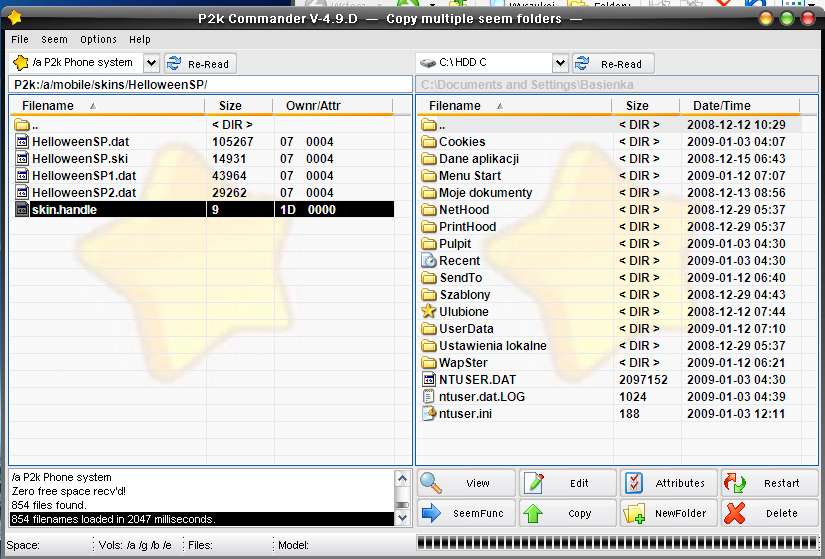The width and height of the screenshot is (825, 559).
Task: Click attribute 1D 0000 of skin.handle
Action: 308,209
